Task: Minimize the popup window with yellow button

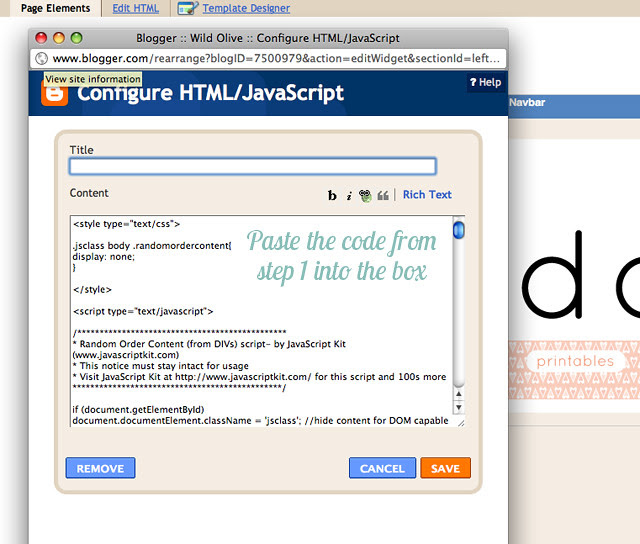Action: 59,38
